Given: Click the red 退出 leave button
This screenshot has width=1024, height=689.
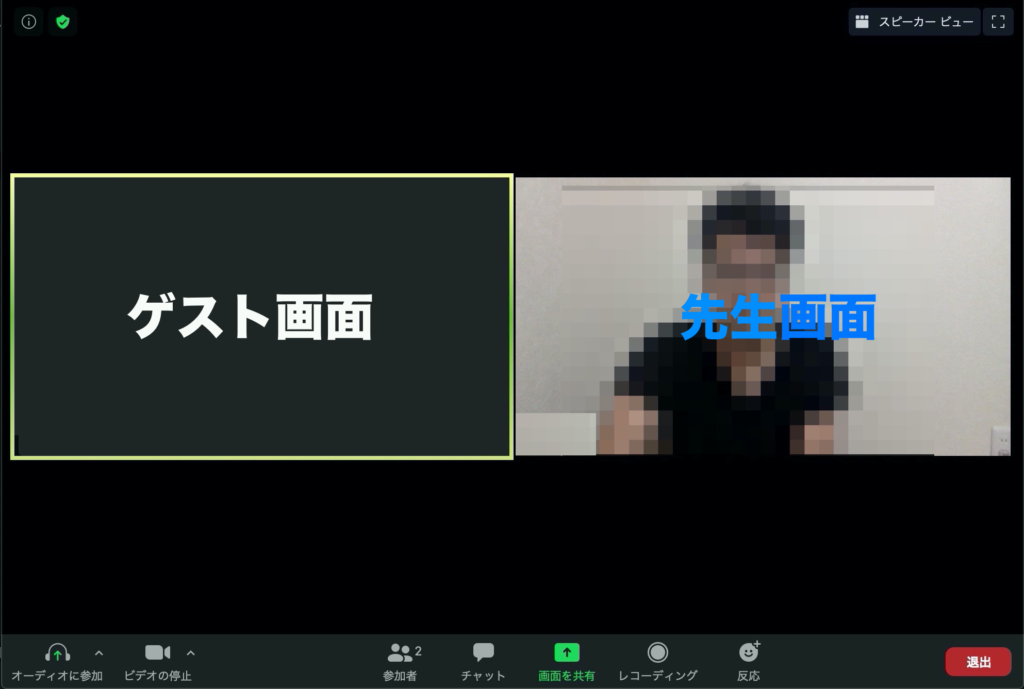Looking at the screenshot, I should click(978, 662).
